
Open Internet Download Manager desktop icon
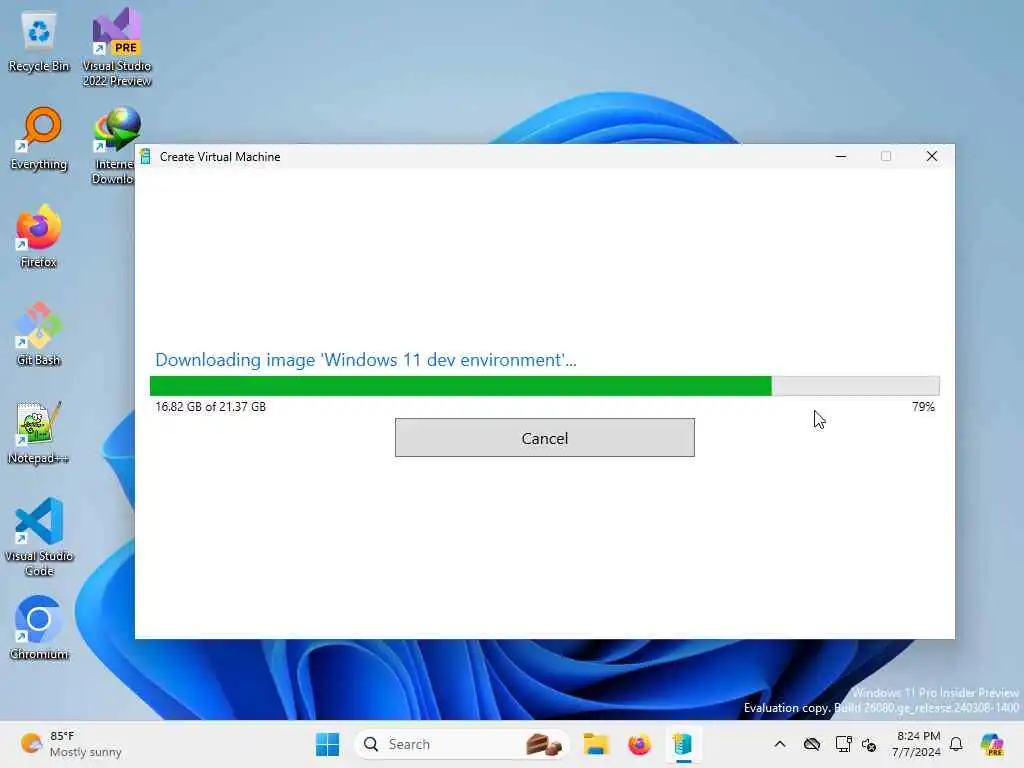(114, 146)
